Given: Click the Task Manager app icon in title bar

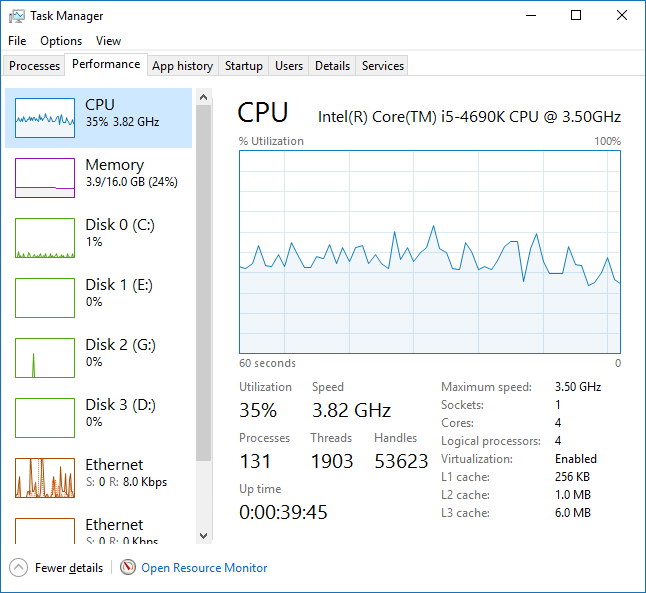Looking at the screenshot, I should tap(17, 16).
